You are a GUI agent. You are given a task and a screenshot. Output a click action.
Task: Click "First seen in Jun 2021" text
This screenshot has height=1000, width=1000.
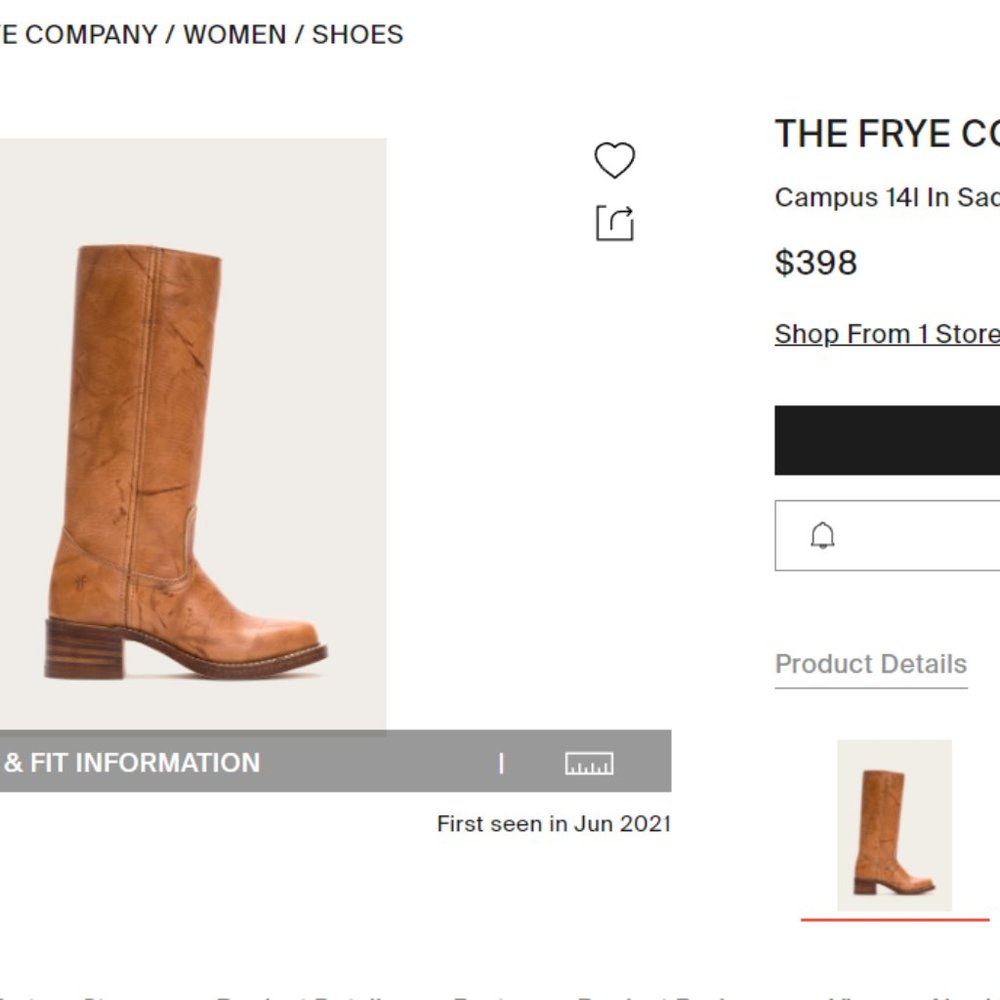(x=555, y=823)
